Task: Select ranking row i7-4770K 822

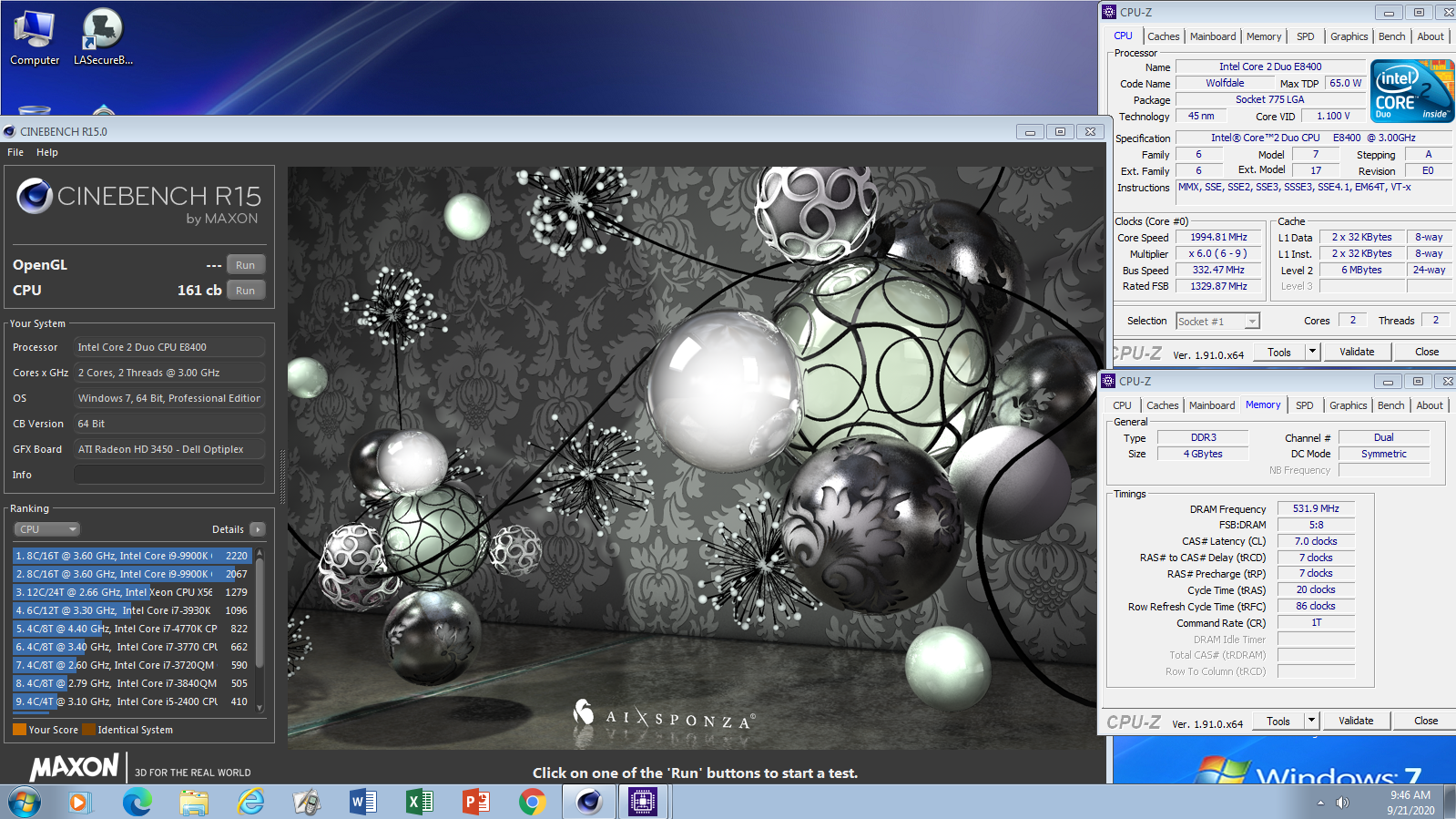Action: [132, 629]
